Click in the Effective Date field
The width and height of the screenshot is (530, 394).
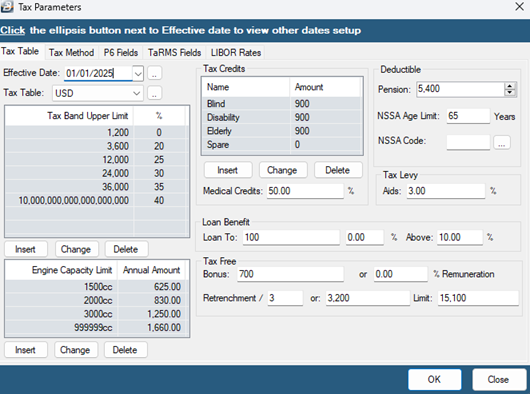pyautogui.click(x=98, y=73)
